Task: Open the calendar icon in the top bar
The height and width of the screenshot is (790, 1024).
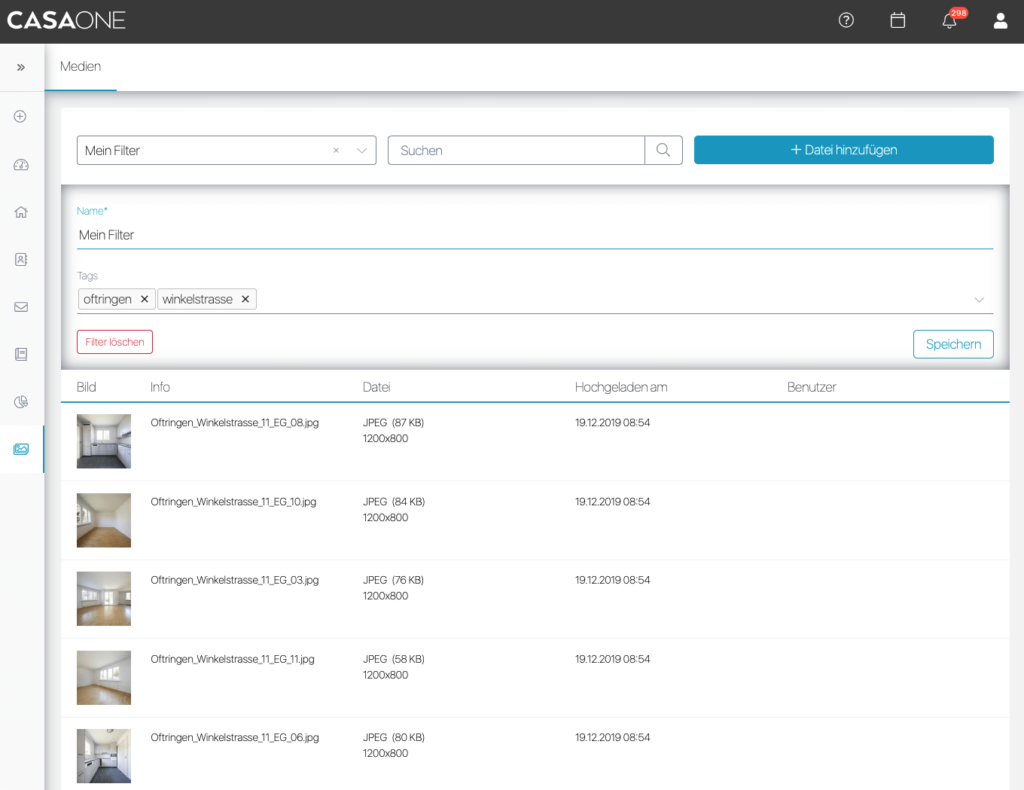Action: [898, 20]
